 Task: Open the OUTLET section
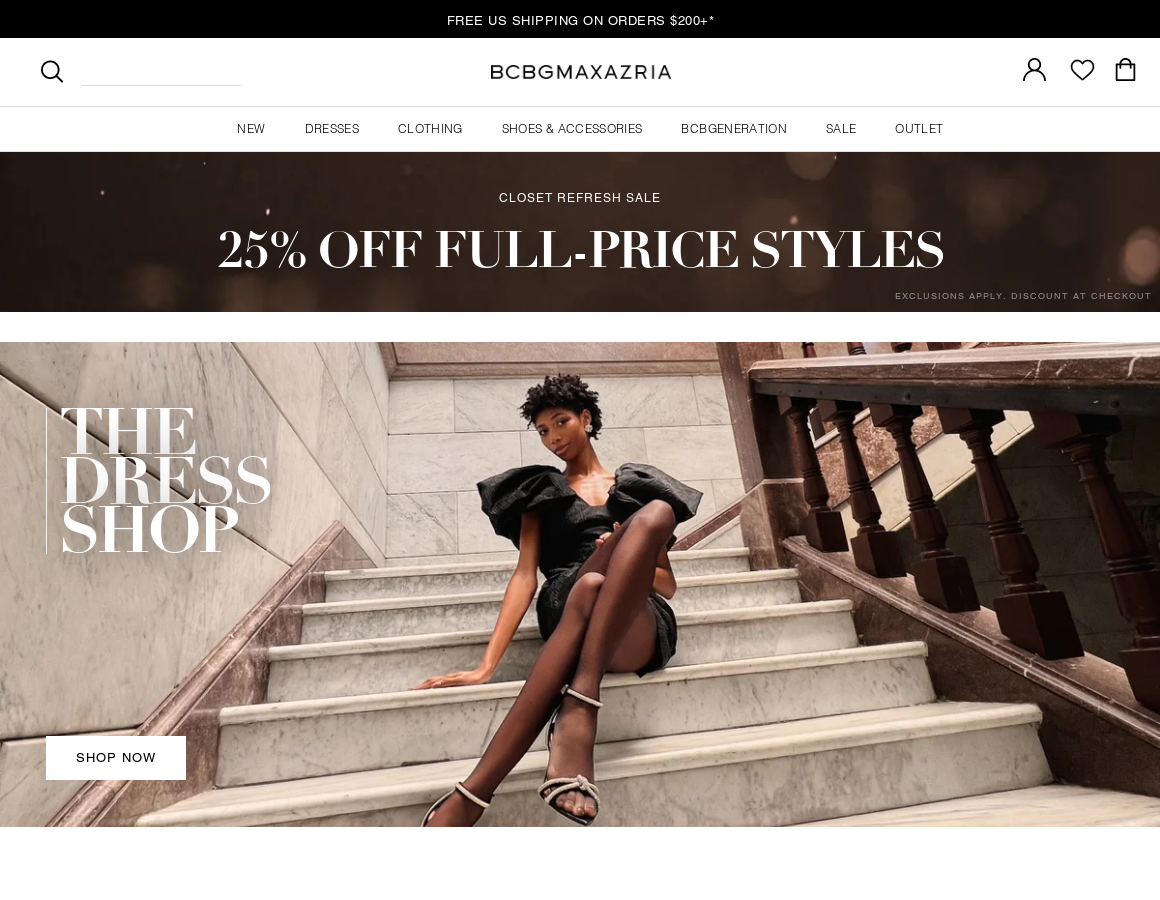tap(919, 129)
